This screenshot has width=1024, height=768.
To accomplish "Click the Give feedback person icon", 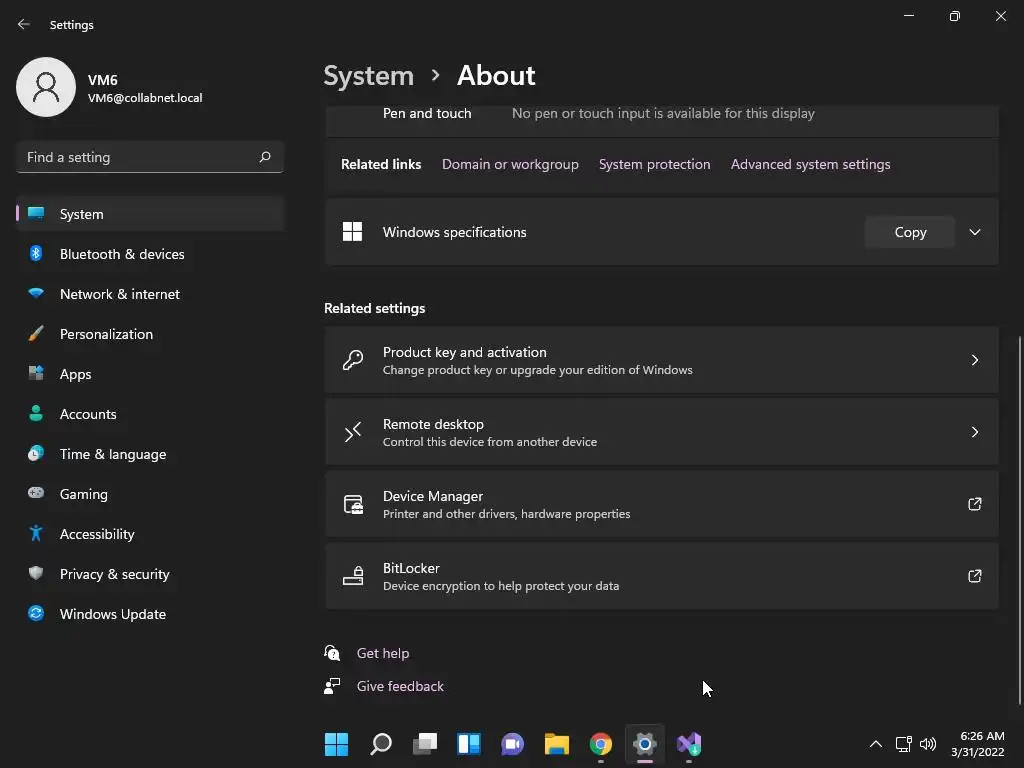I will 332,686.
